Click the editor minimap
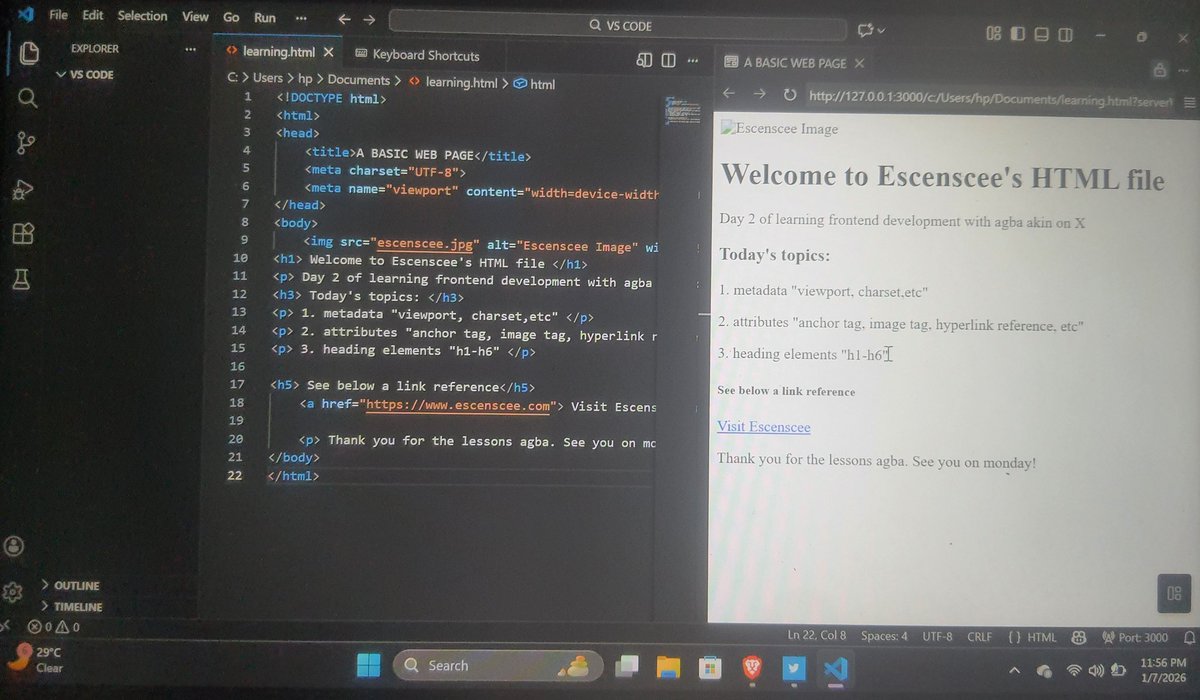This screenshot has width=1200, height=700. coord(683,112)
